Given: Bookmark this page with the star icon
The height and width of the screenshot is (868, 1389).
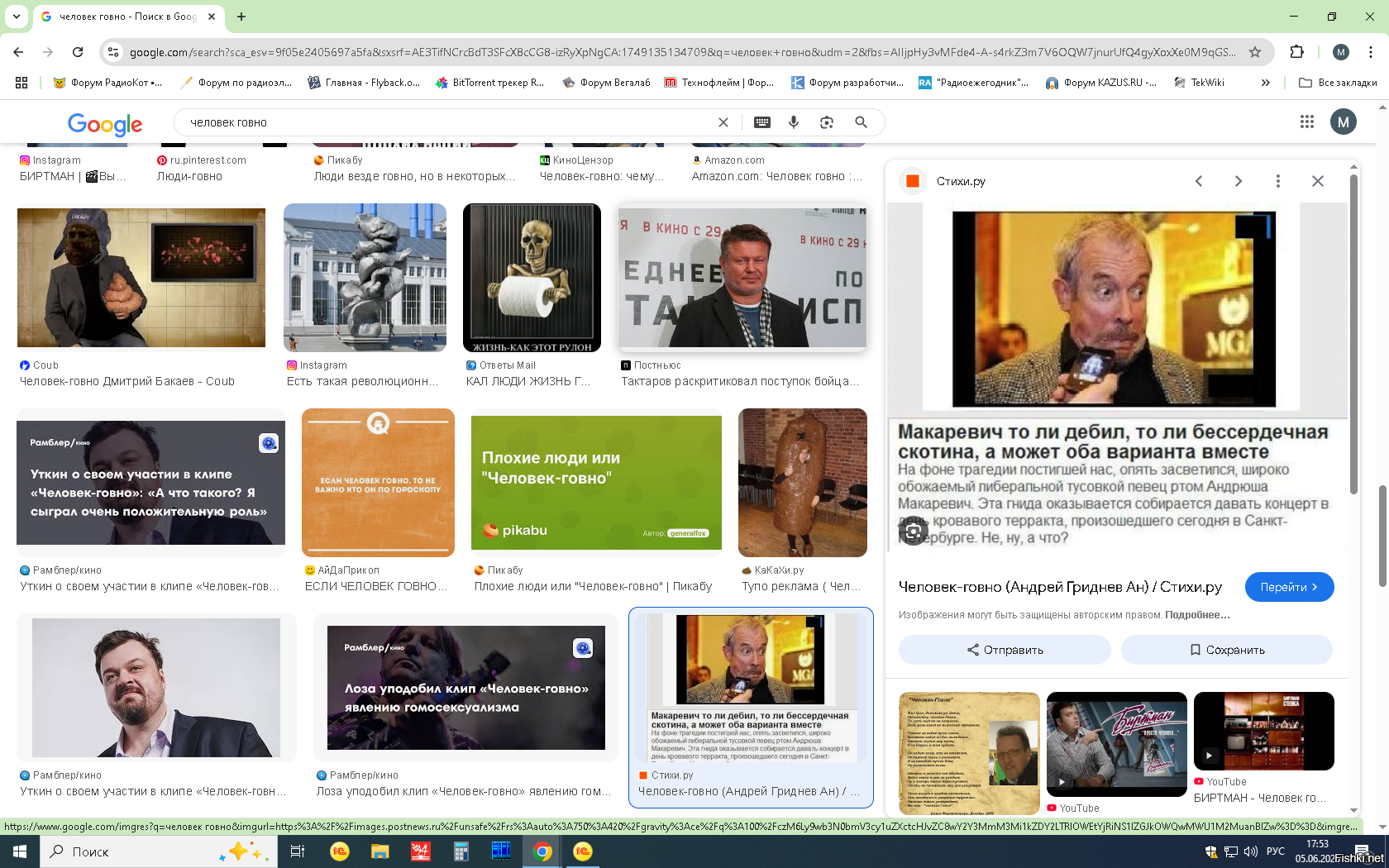Looking at the screenshot, I should point(1255,52).
